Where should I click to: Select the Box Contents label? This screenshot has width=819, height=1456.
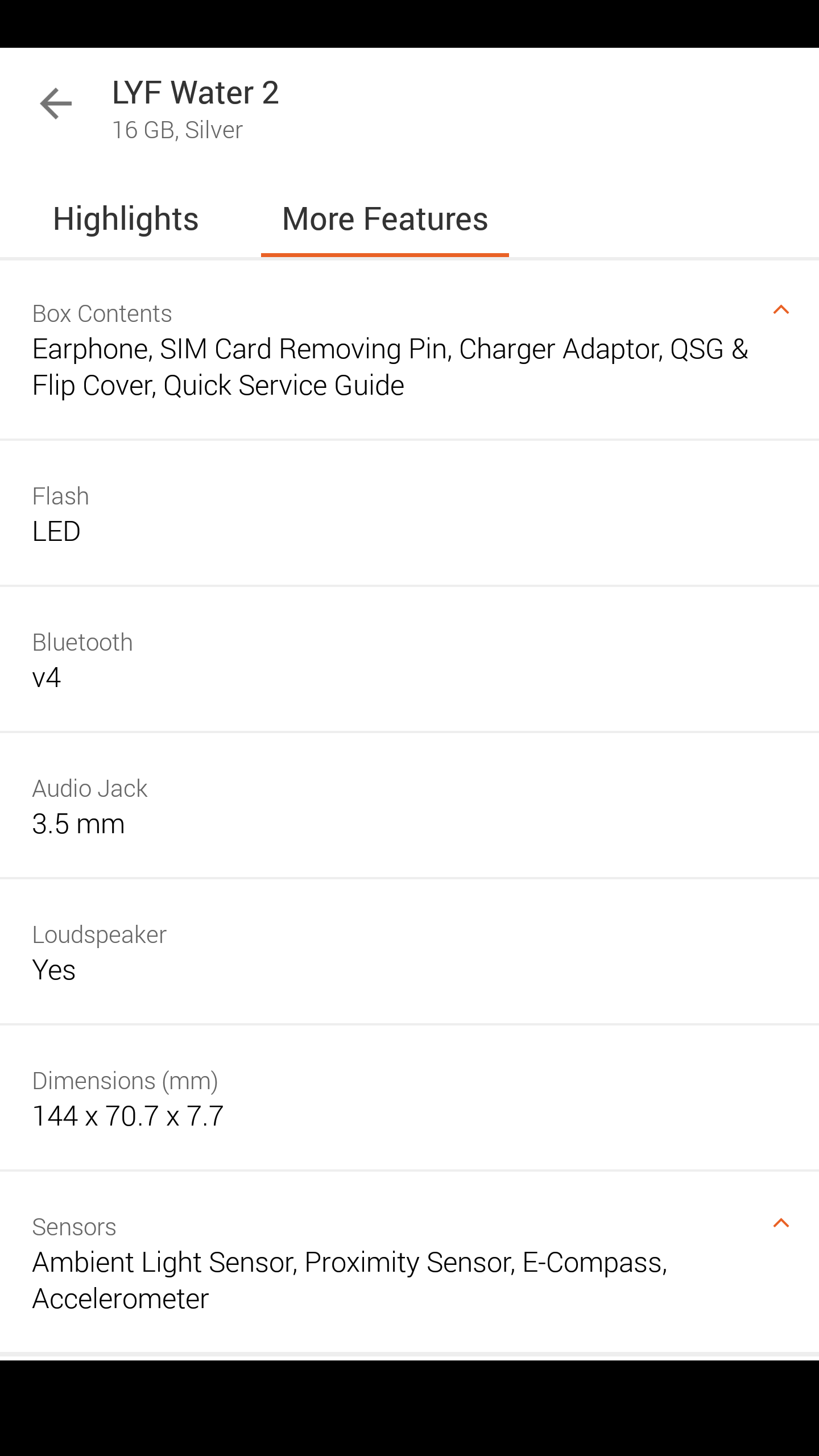[x=102, y=314]
